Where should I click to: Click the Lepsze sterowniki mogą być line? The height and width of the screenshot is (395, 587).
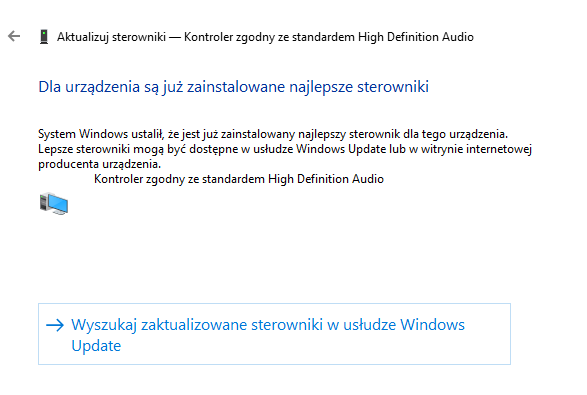coord(285,149)
